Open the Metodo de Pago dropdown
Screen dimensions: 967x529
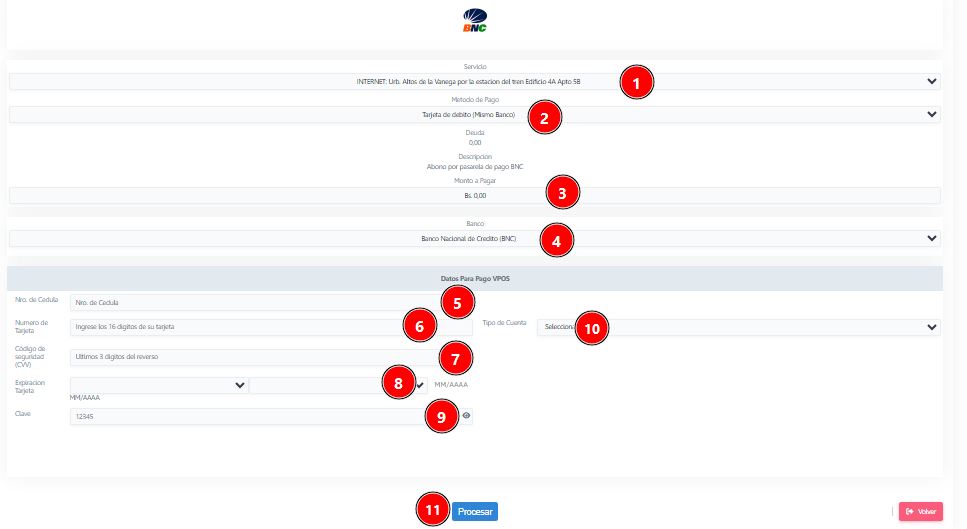(x=300, y=115)
